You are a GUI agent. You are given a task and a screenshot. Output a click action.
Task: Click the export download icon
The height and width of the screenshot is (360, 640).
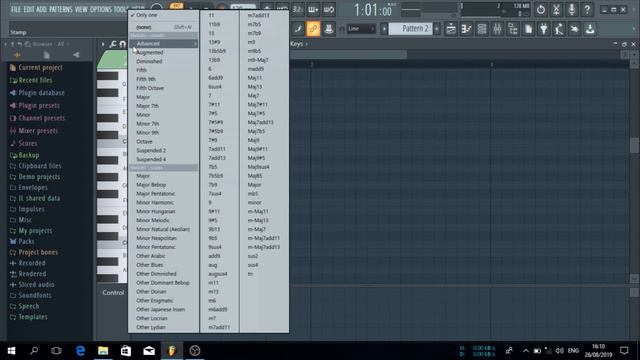(590, 29)
